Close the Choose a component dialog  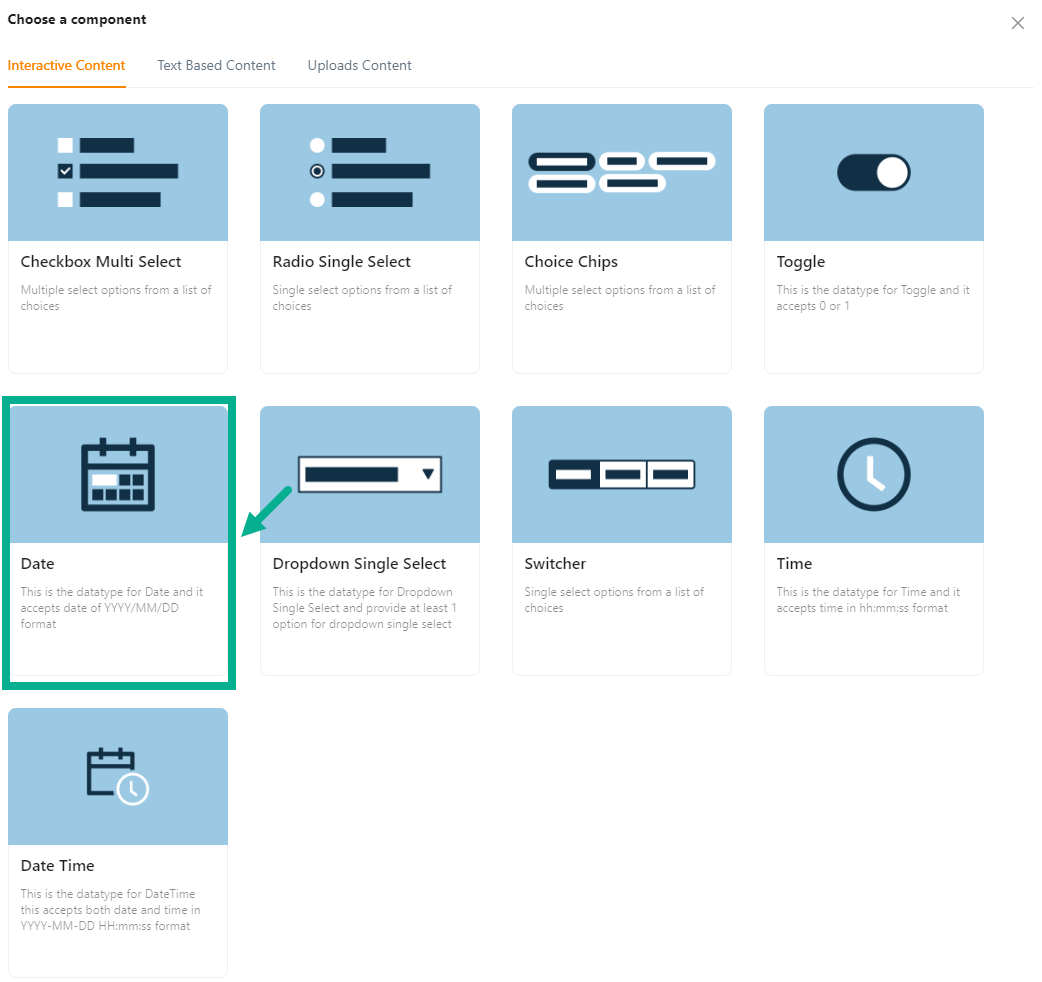point(1017,23)
